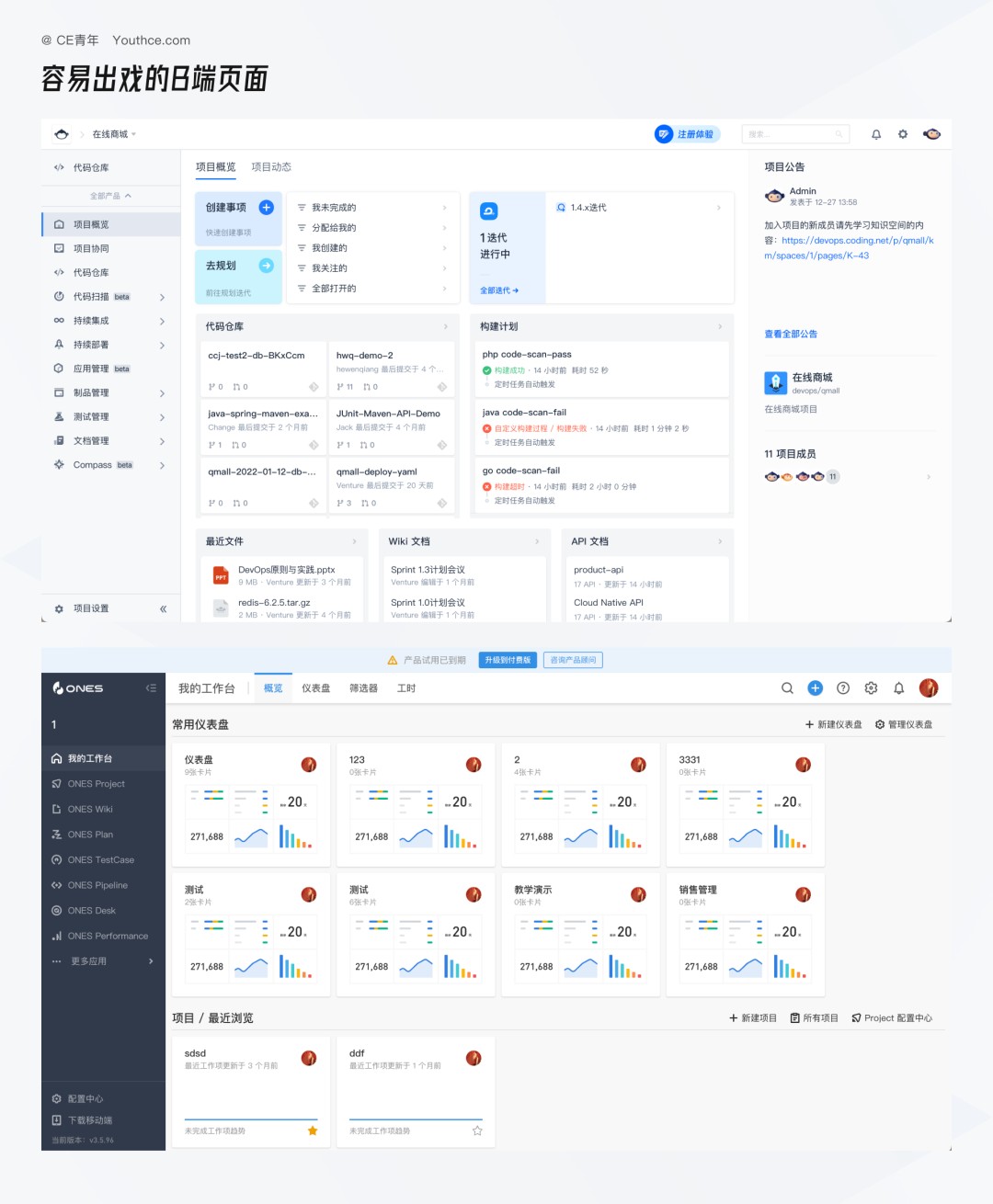The width and height of the screenshot is (993, 1204).
Task: Open the 查看全部公告 link
Action: click(791, 334)
